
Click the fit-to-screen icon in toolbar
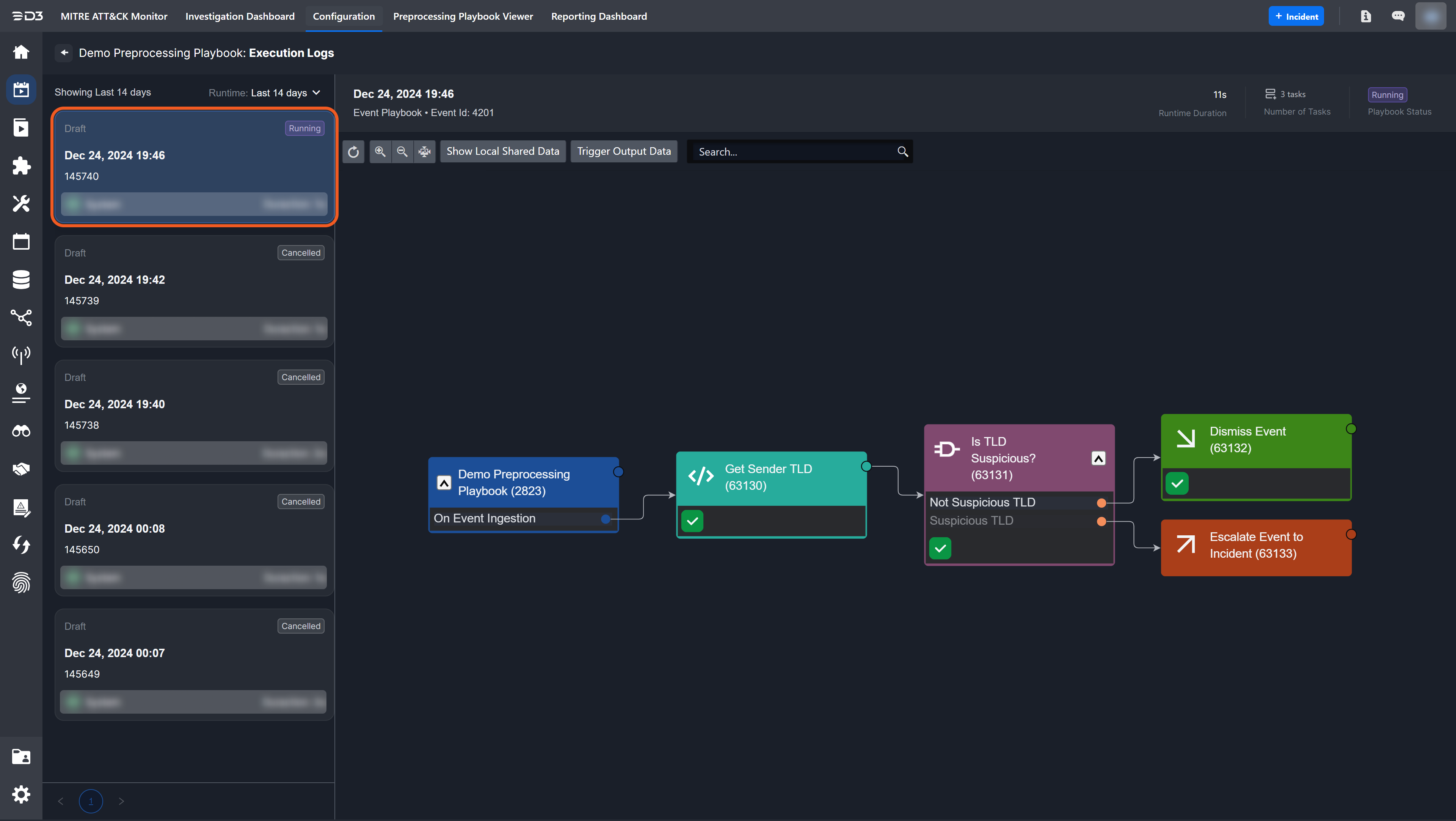pyautogui.click(x=425, y=151)
